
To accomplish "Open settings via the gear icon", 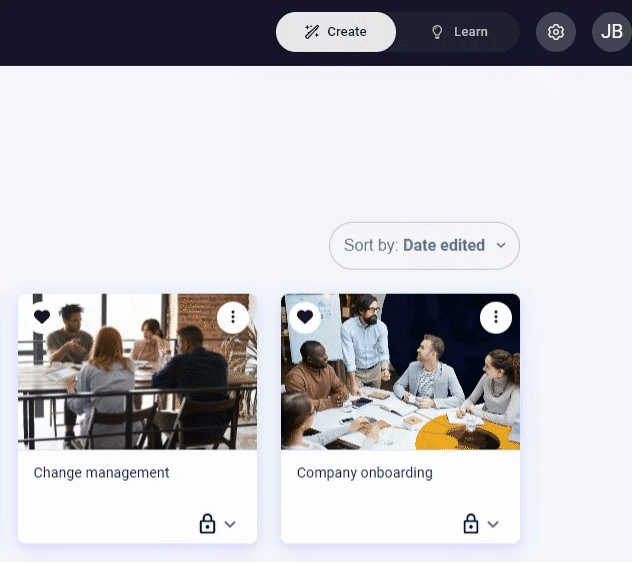I will point(555,32).
